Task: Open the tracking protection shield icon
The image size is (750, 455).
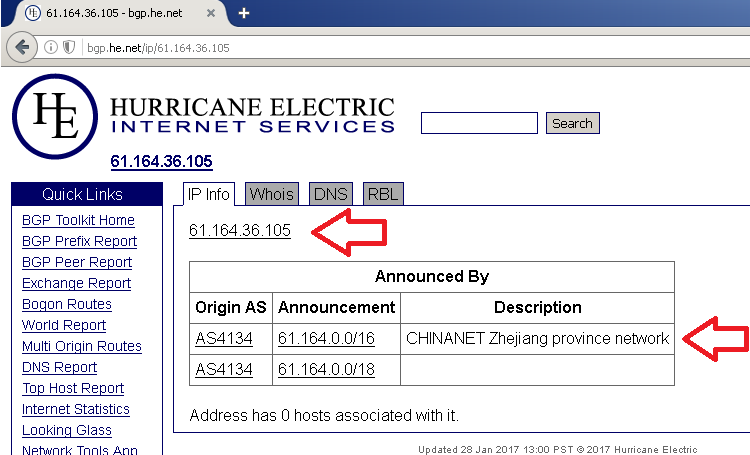Action: click(x=69, y=47)
